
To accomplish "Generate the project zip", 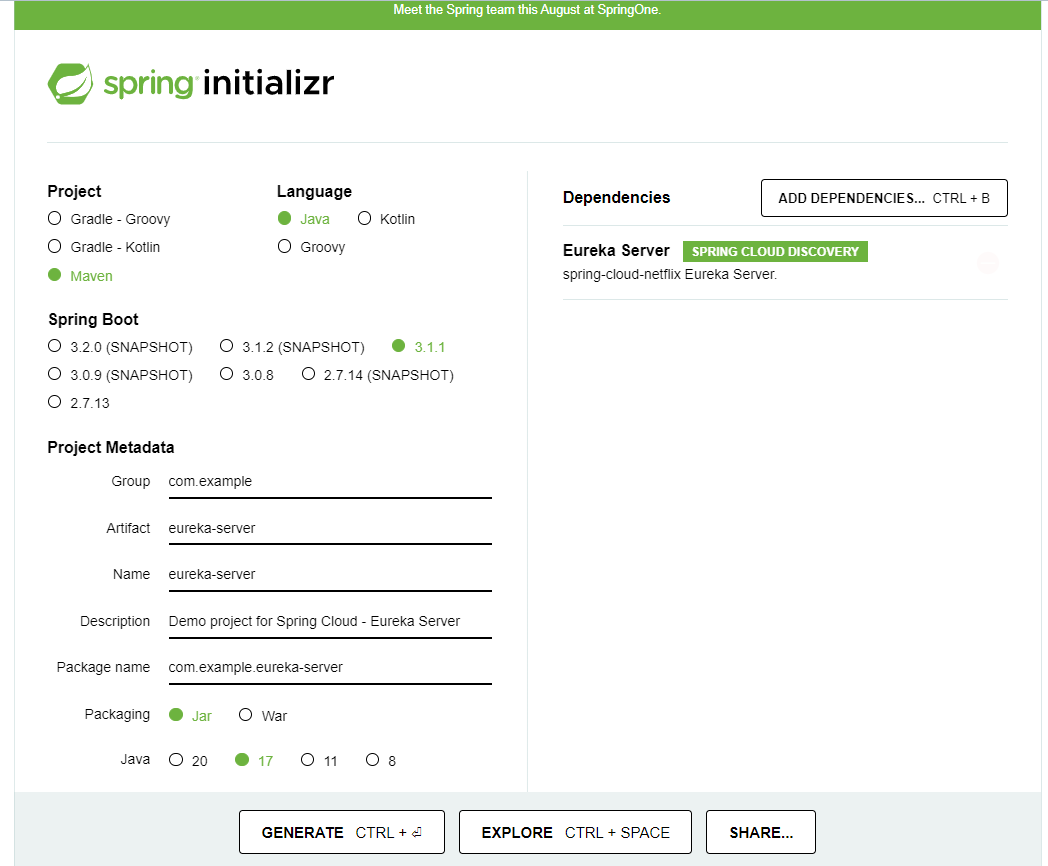I will [x=342, y=832].
